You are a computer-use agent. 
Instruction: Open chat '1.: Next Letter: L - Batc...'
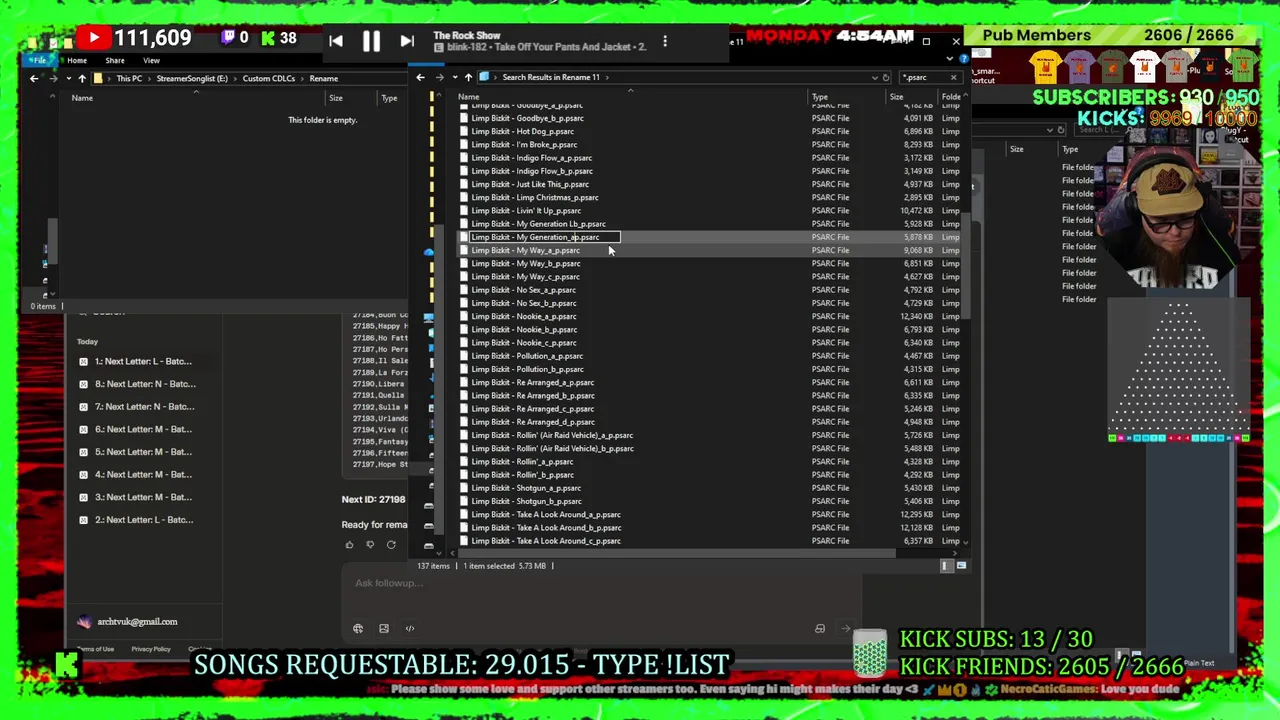pyautogui.click(x=143, y=361)
